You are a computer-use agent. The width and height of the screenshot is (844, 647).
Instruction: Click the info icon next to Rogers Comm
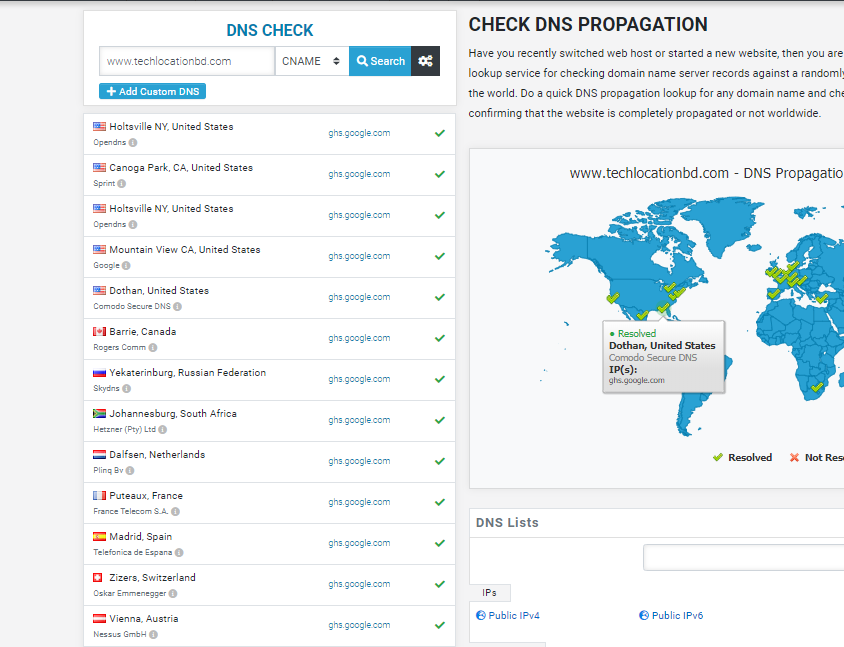tap(153, 348)
